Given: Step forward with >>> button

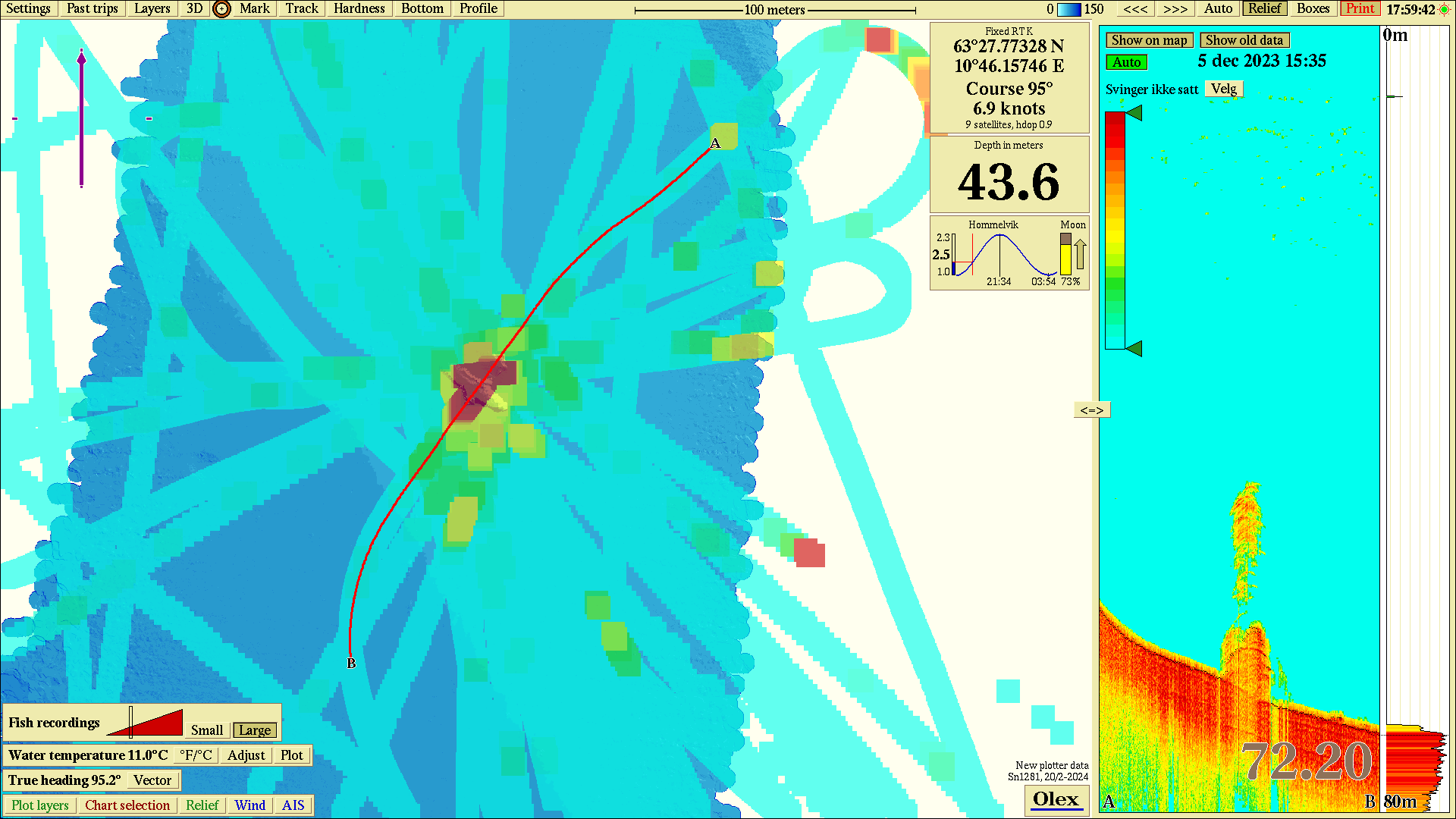Looking at the screenshot, I should tap(1175, 8).
